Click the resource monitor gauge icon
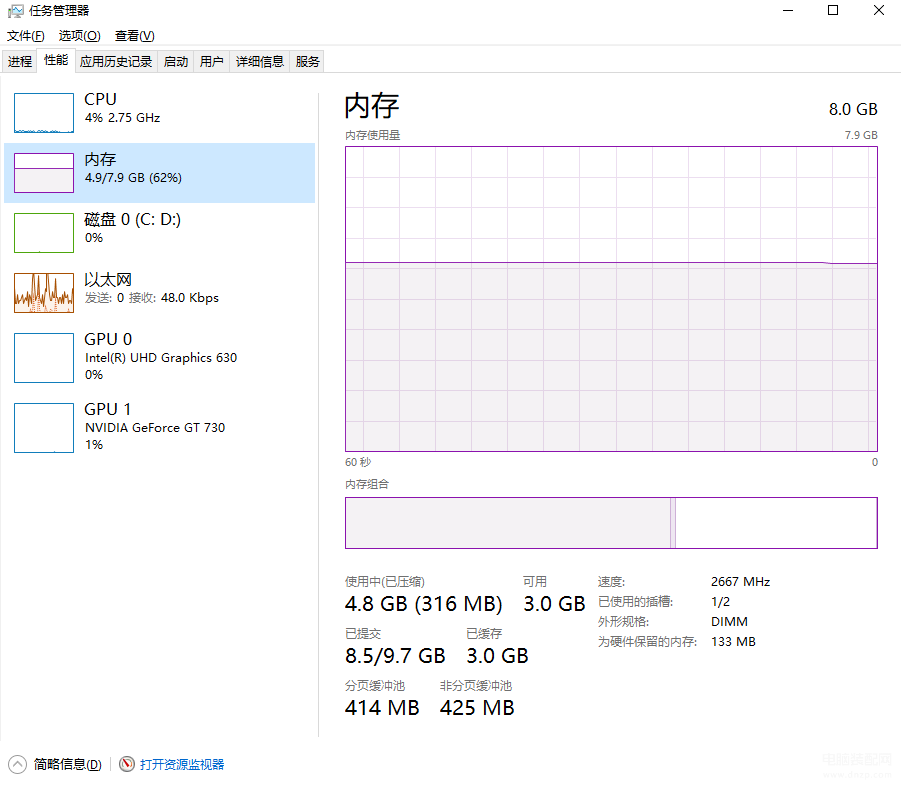Screen dimensions: 902x788 [x=127, y=764]
